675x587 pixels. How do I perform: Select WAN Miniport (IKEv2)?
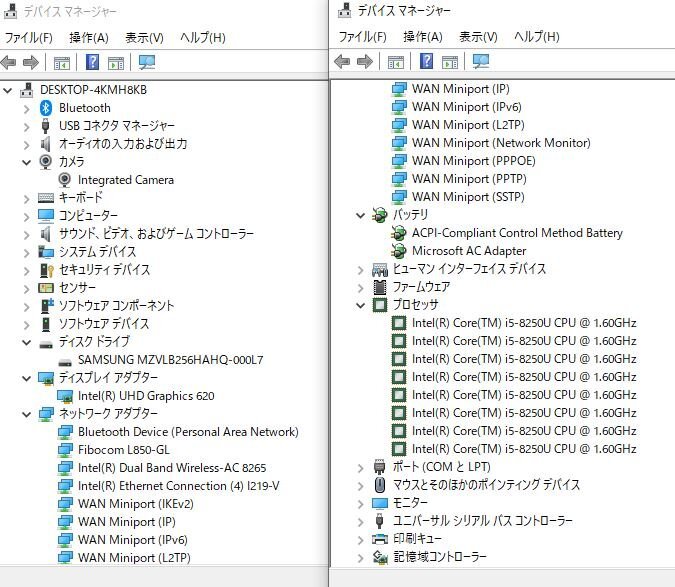136,504
